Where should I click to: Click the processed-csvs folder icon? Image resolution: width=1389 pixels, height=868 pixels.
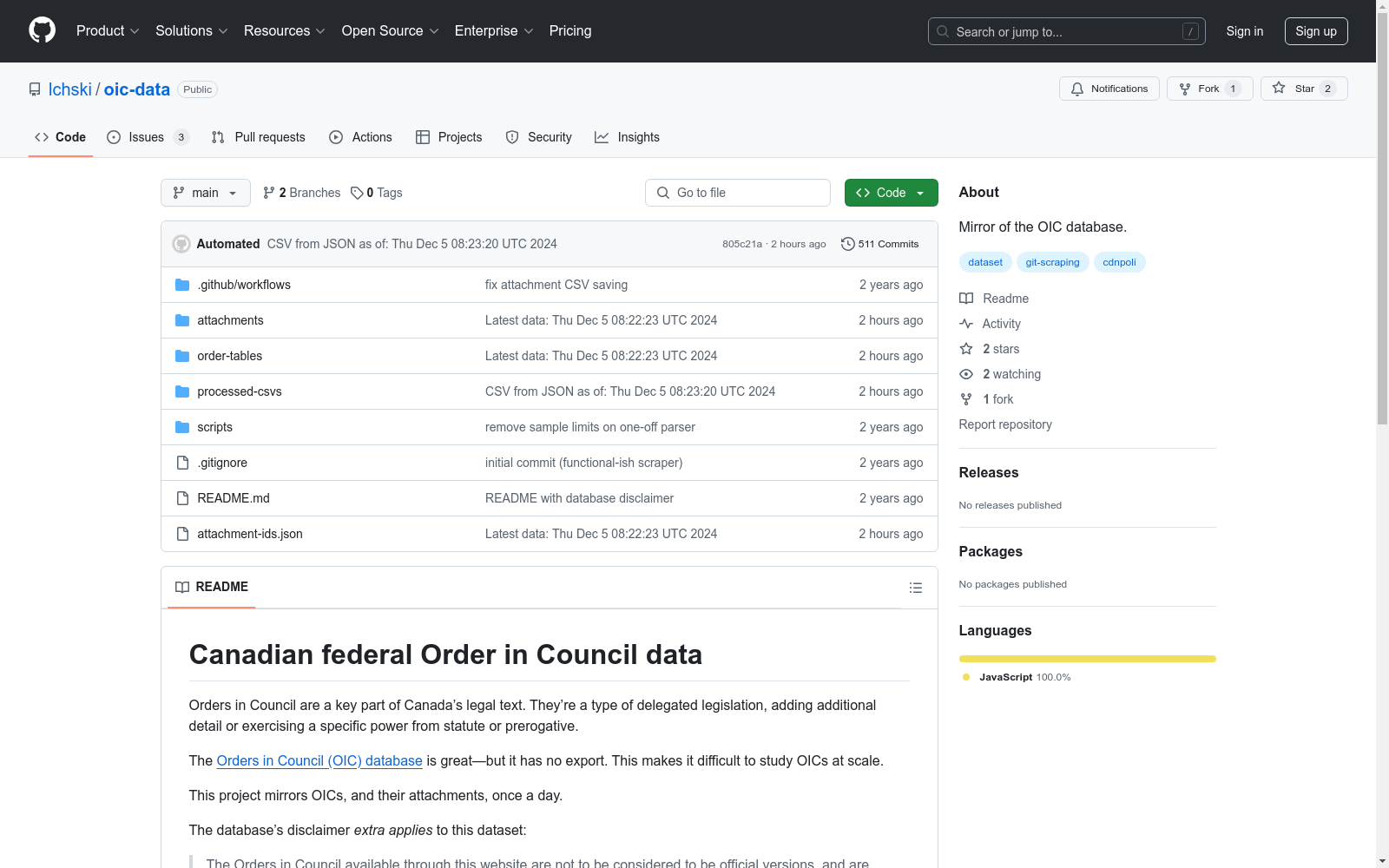(x=182, y=391)
